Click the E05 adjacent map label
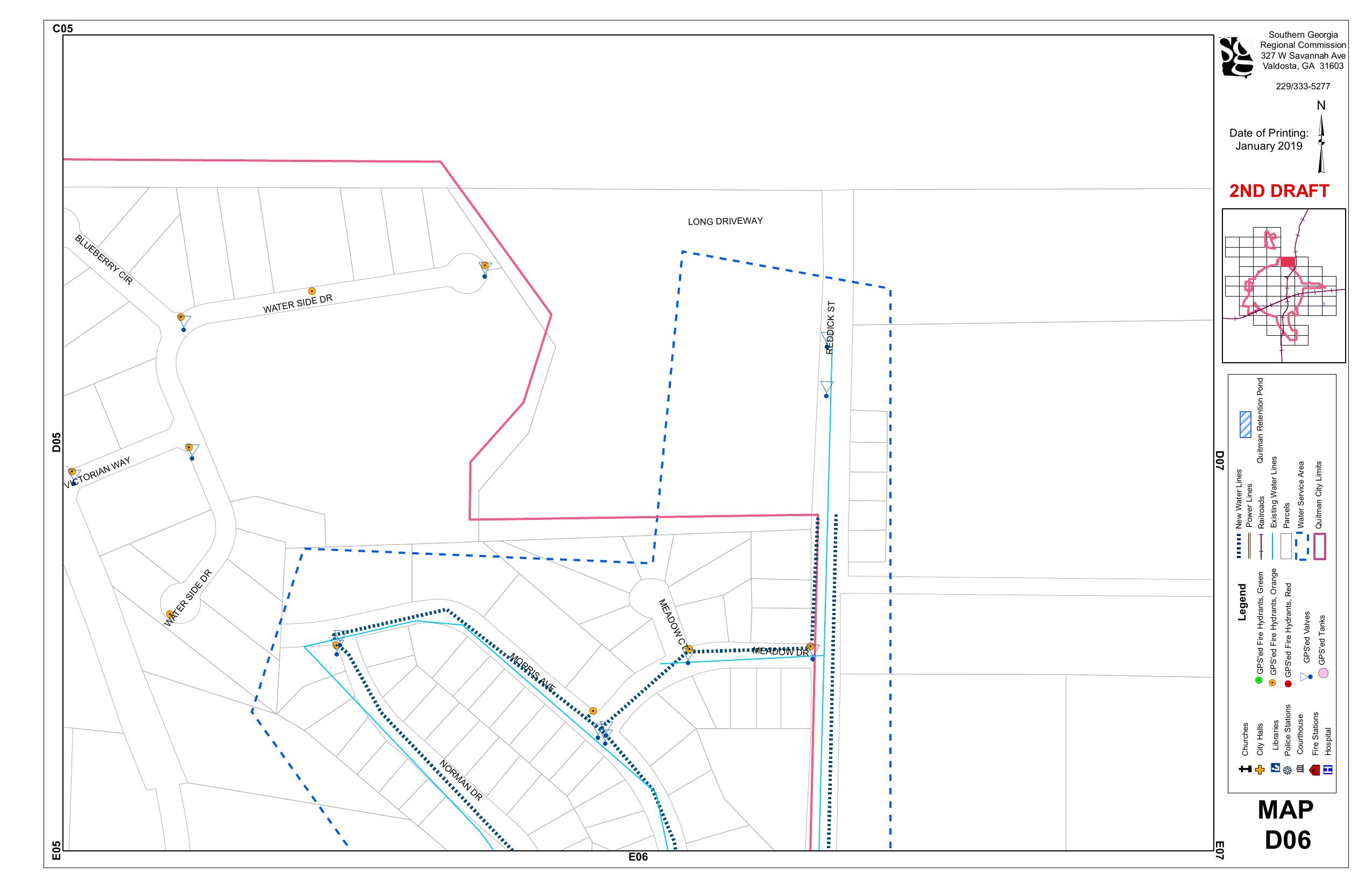The width and height of the screenshot is (1372, 888). [x=56, y=850]
